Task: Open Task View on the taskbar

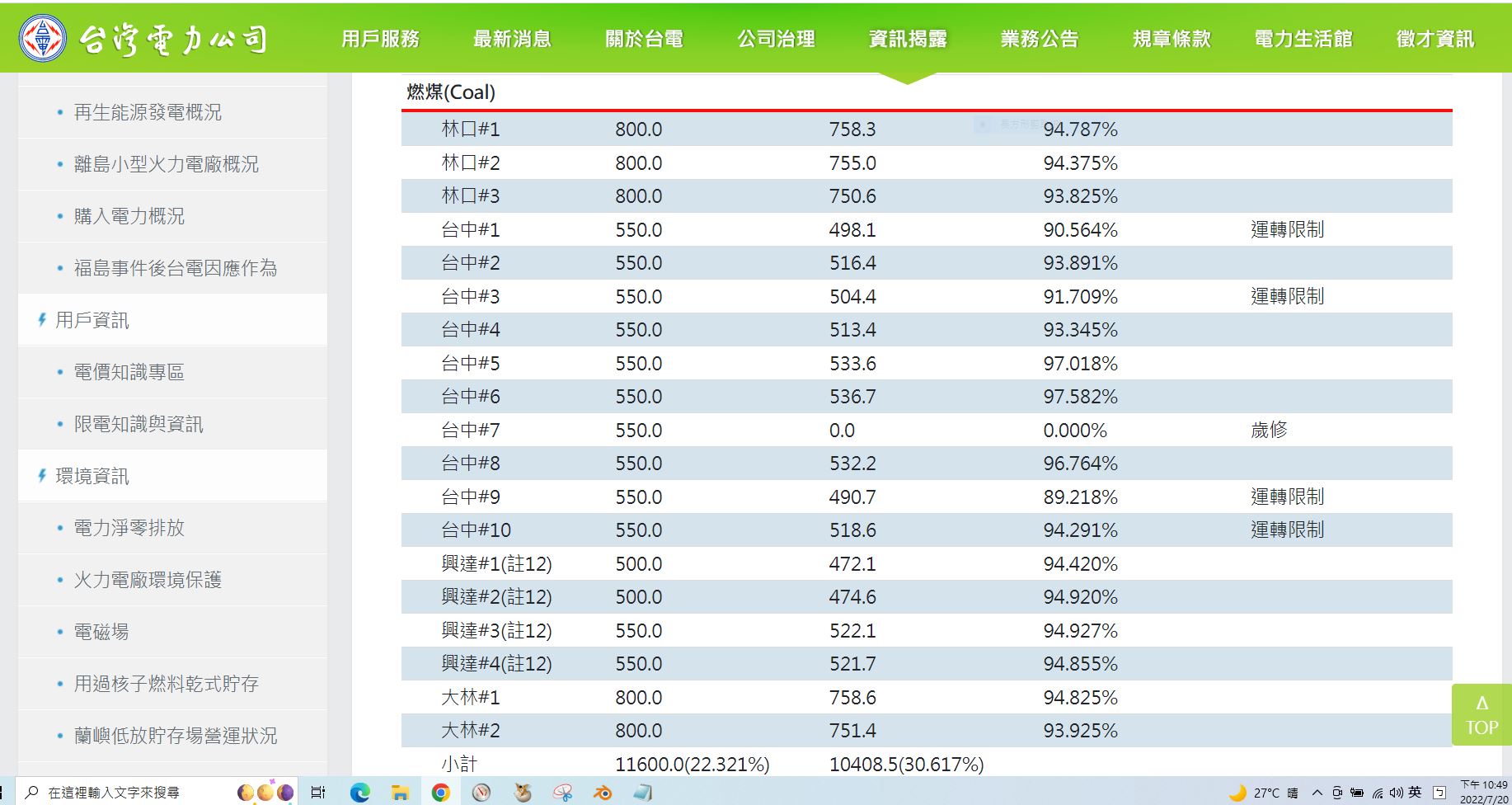Action: 318,793
